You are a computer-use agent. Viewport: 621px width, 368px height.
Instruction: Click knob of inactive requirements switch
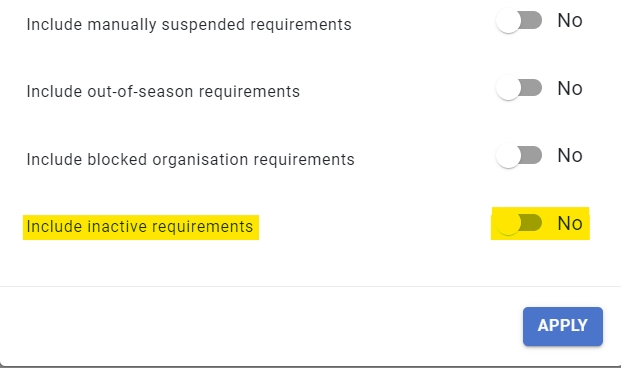[x=508, y=223]
